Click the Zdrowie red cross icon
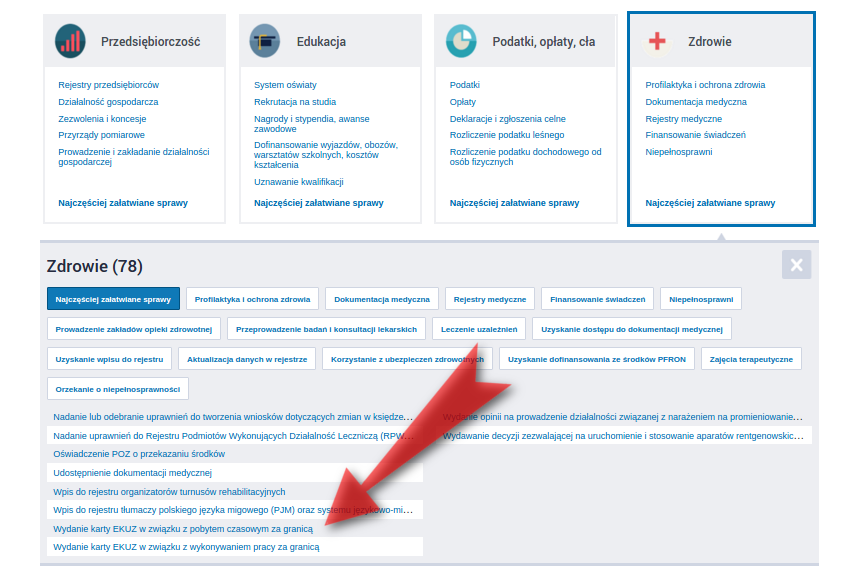The width and height of the screenshot is (848, 582). pyautogui.click(x=657, y=41)
